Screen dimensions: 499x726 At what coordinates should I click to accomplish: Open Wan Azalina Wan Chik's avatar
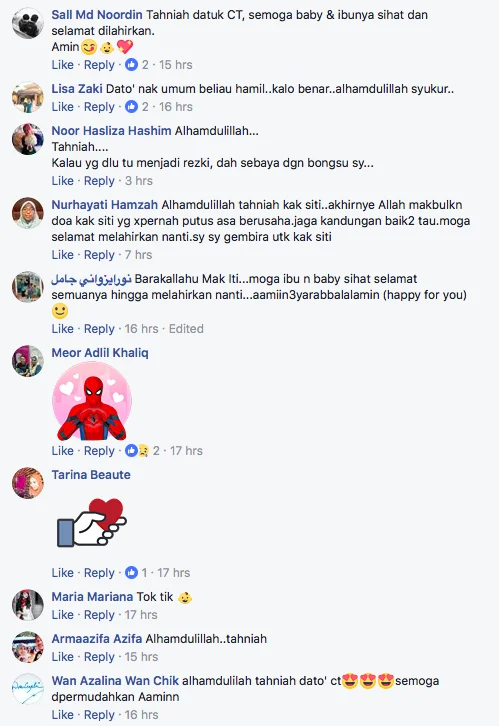coord(28,689)
